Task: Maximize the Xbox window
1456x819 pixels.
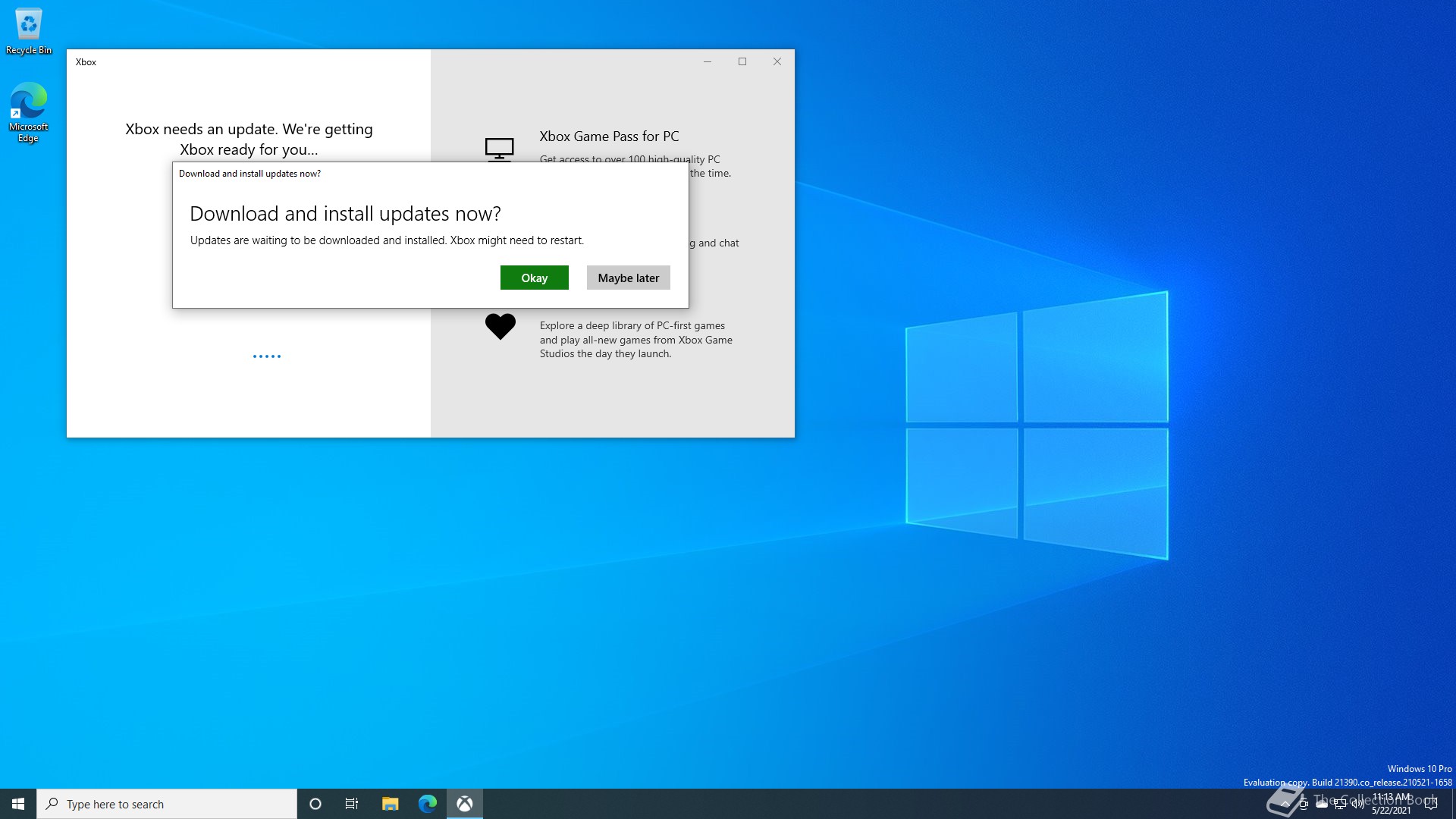Action: tap(742, 61)
